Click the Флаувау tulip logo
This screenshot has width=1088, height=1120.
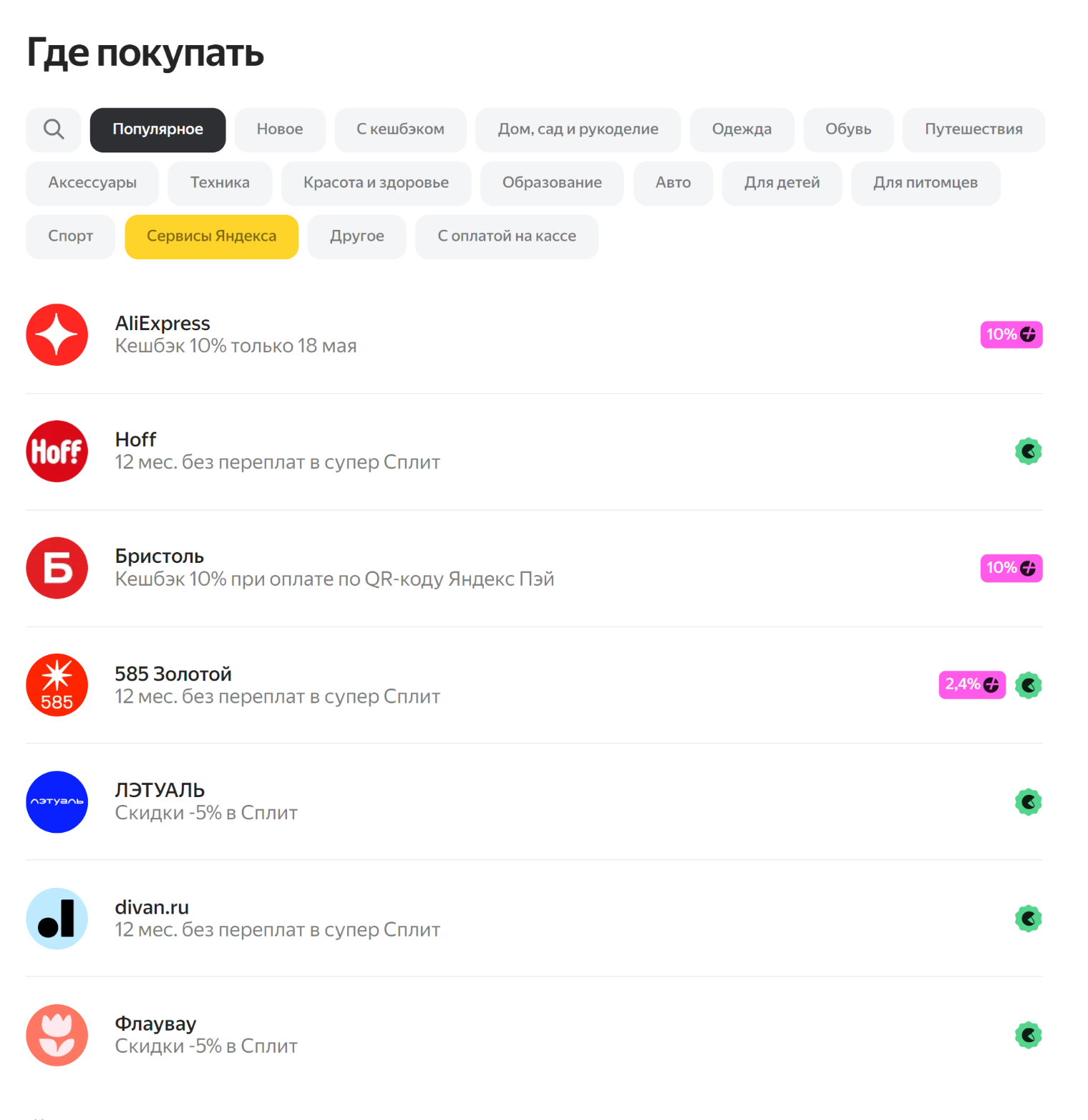[x=57, y=1035]
